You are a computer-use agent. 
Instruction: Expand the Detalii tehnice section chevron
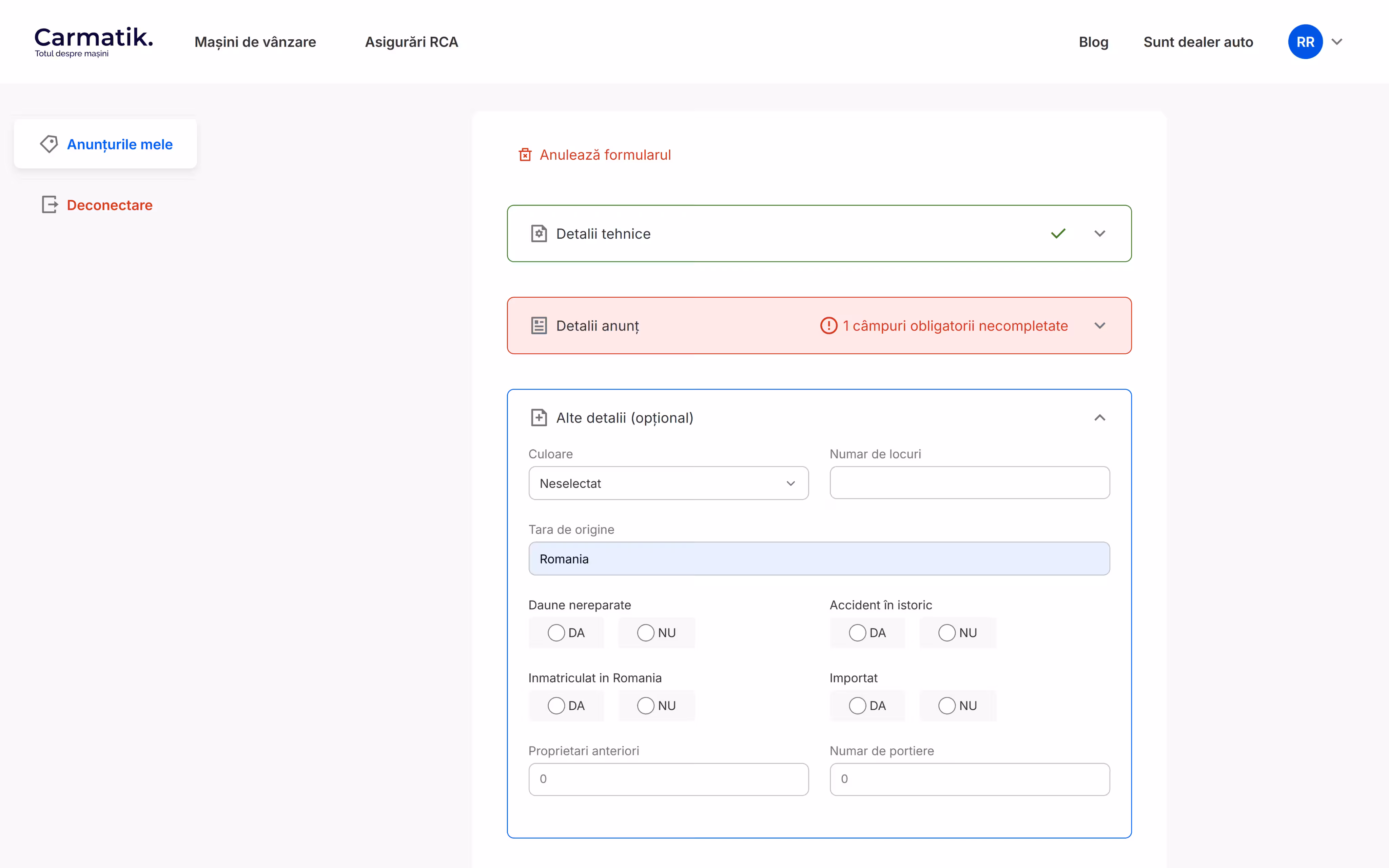(1099, 234)
